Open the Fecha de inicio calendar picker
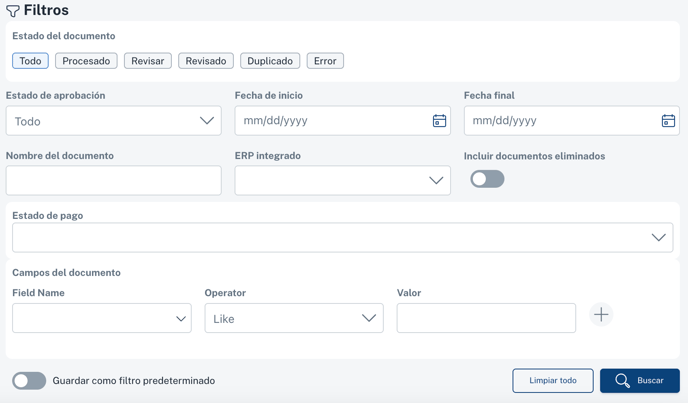 (x=439, y=121)
